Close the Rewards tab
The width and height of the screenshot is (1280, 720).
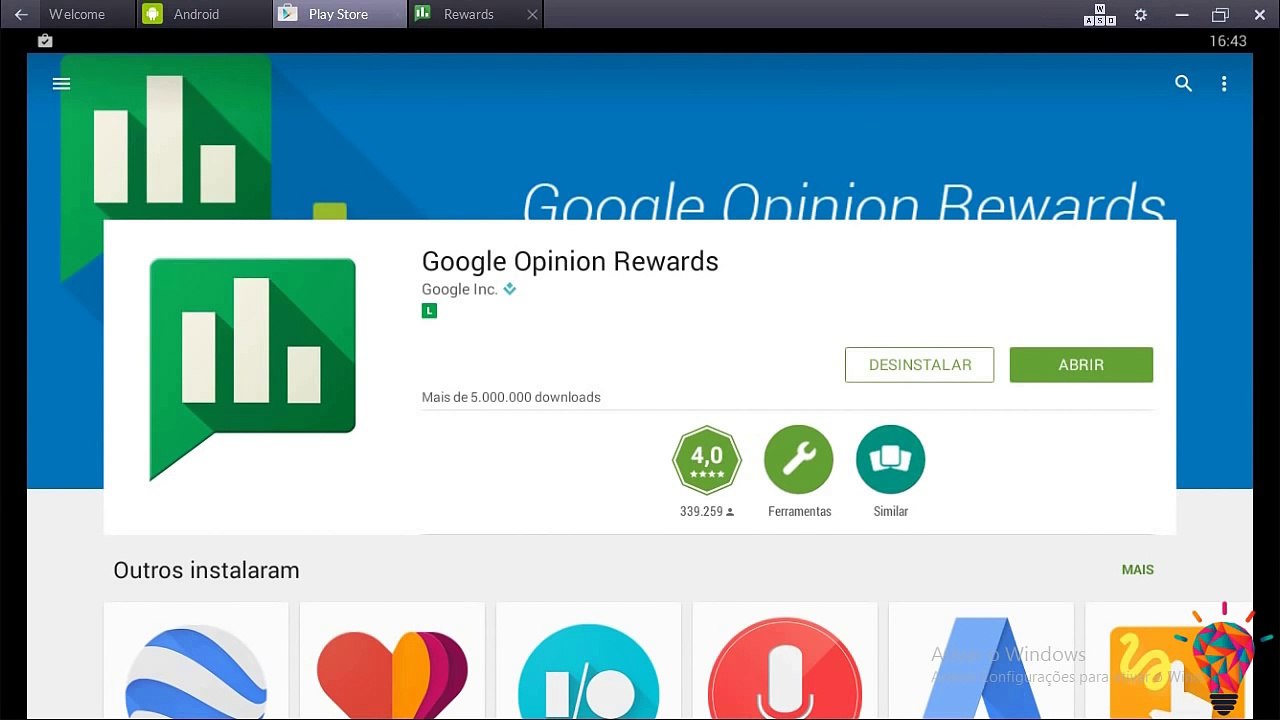click(532, 14)
